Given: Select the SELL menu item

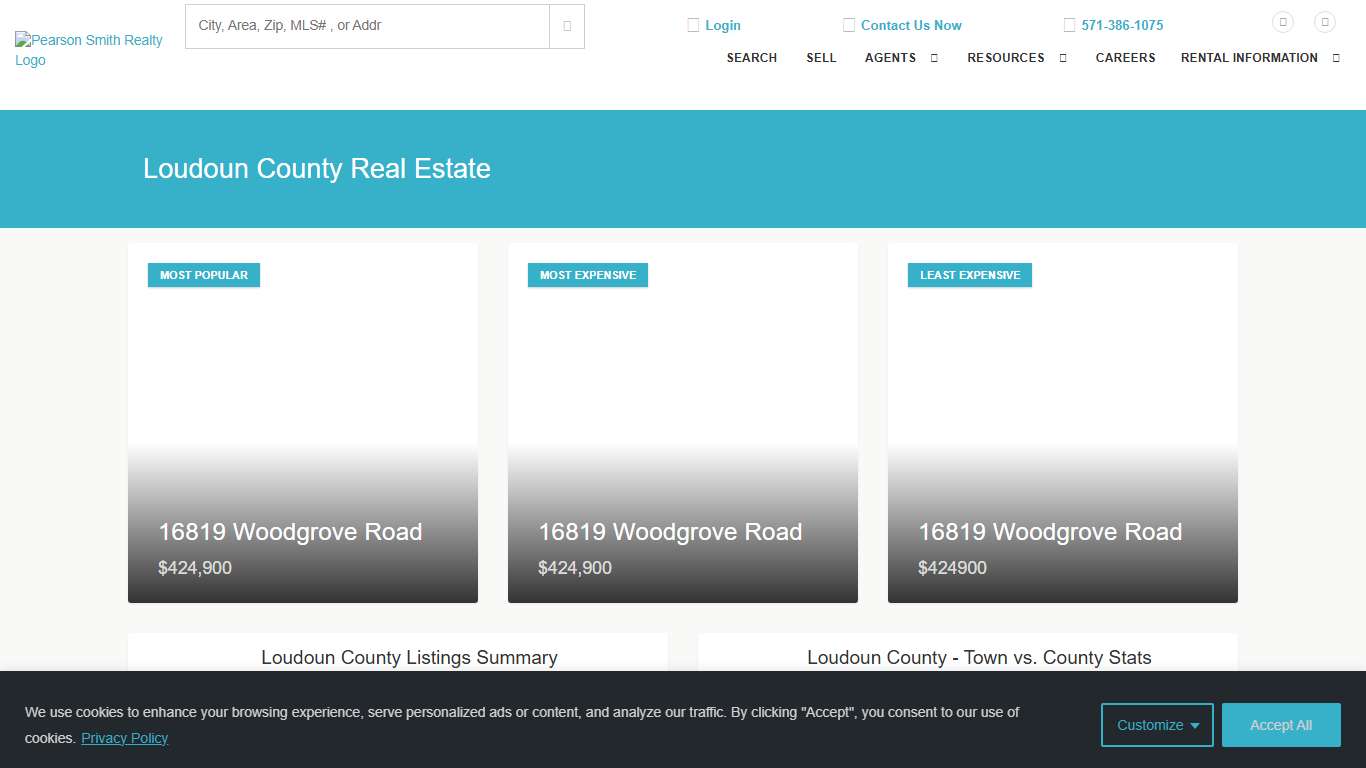Looking at the screenshot, I should pyautogui.click(x=821, y=58).
